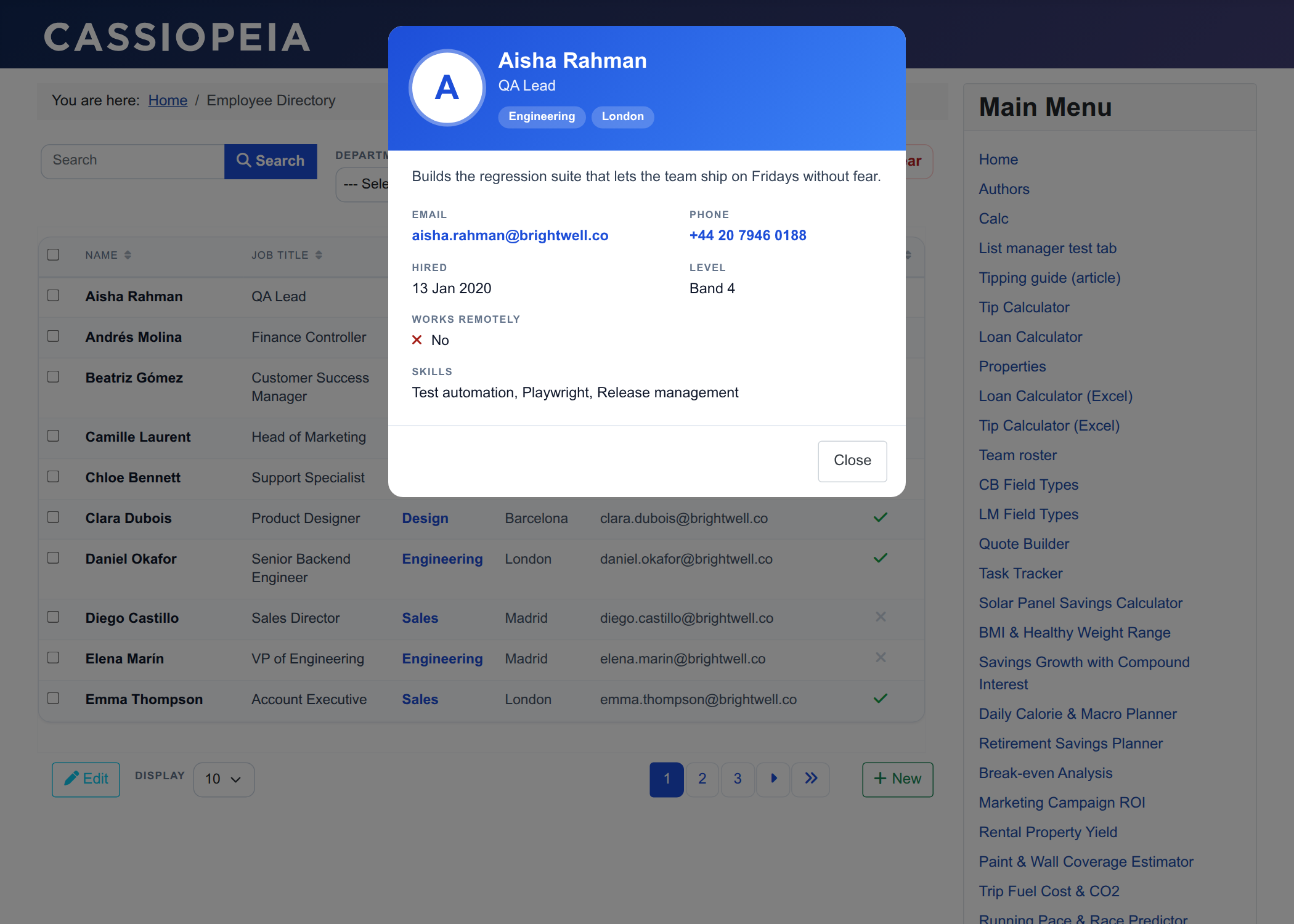Check the Camille Laurent row checkbox
This screenshot has height=924, width=1294.
[54, 436]
